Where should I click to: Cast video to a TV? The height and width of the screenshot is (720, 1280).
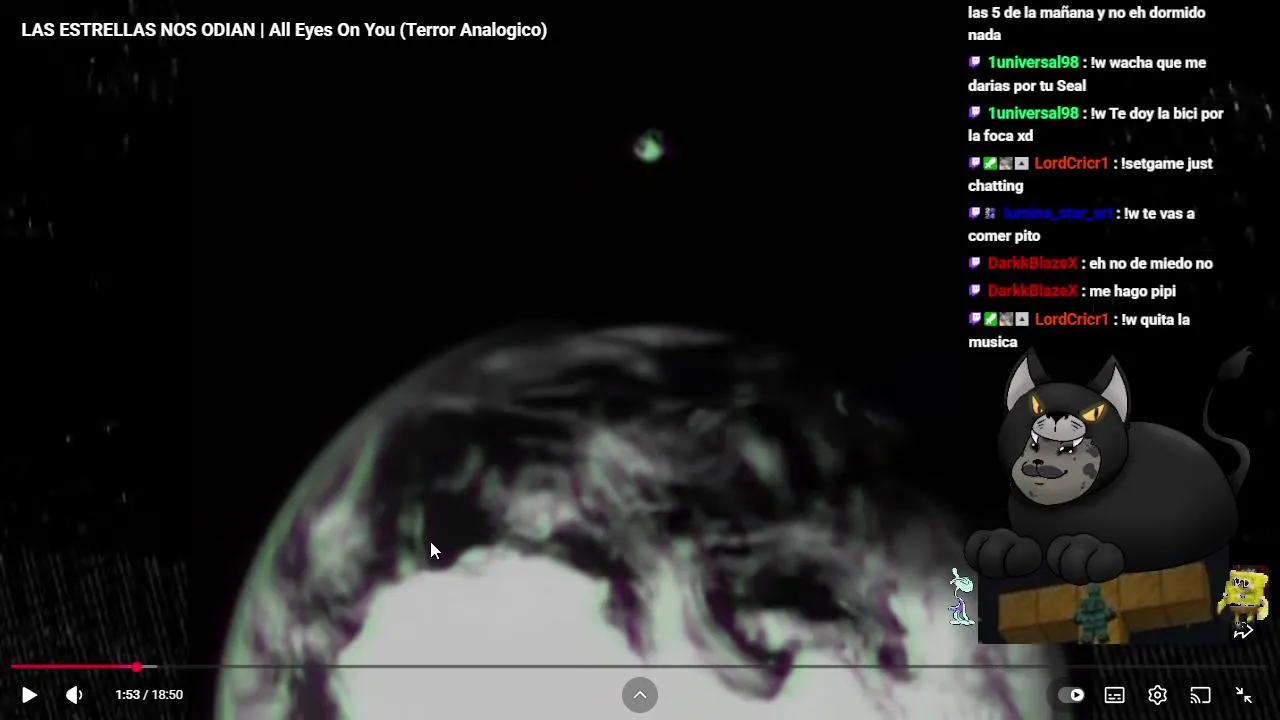[1200, 695]
